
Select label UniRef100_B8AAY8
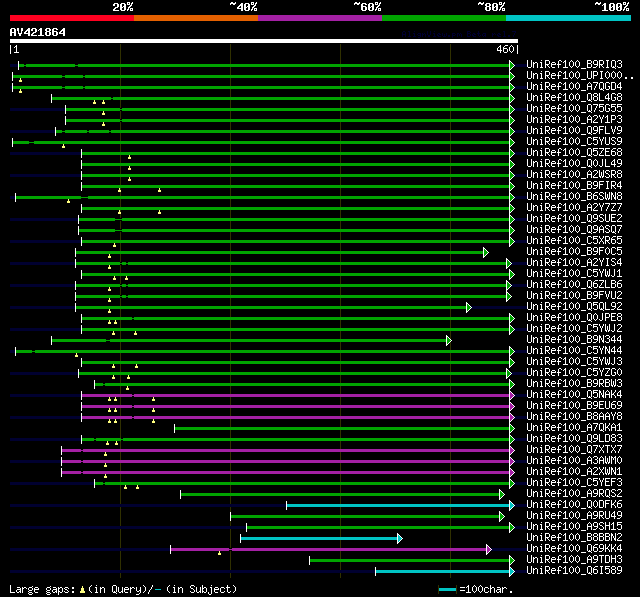click(574, 417)
